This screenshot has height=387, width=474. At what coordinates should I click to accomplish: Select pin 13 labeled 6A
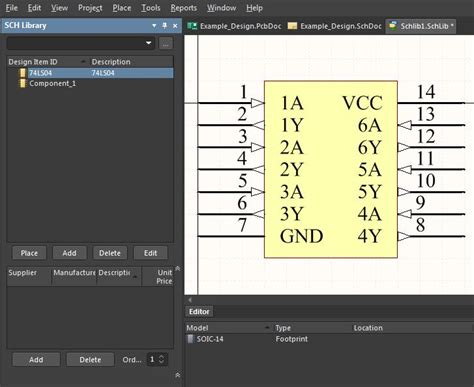tap(431, 125)
